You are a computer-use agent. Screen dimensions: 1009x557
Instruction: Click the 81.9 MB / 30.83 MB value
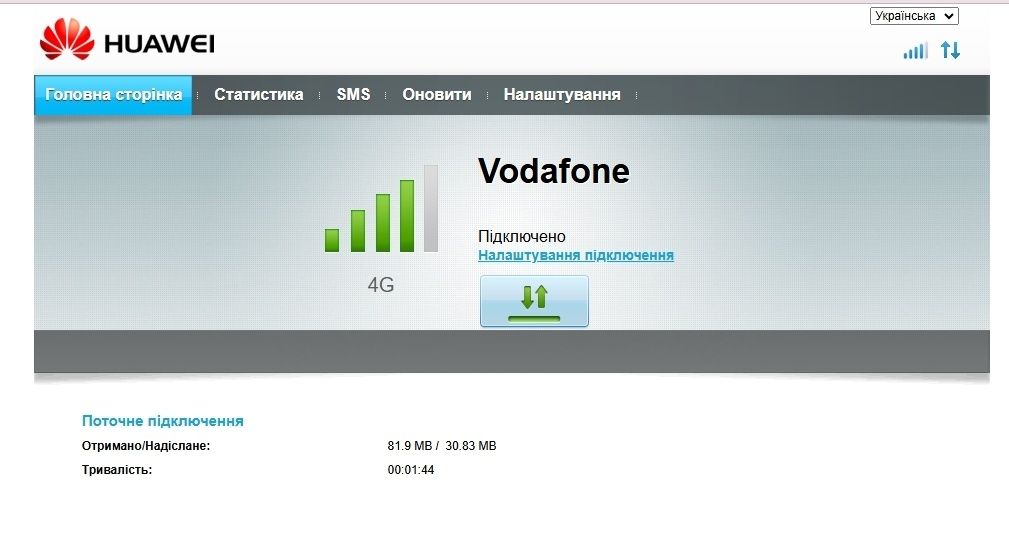coord(442,446)
